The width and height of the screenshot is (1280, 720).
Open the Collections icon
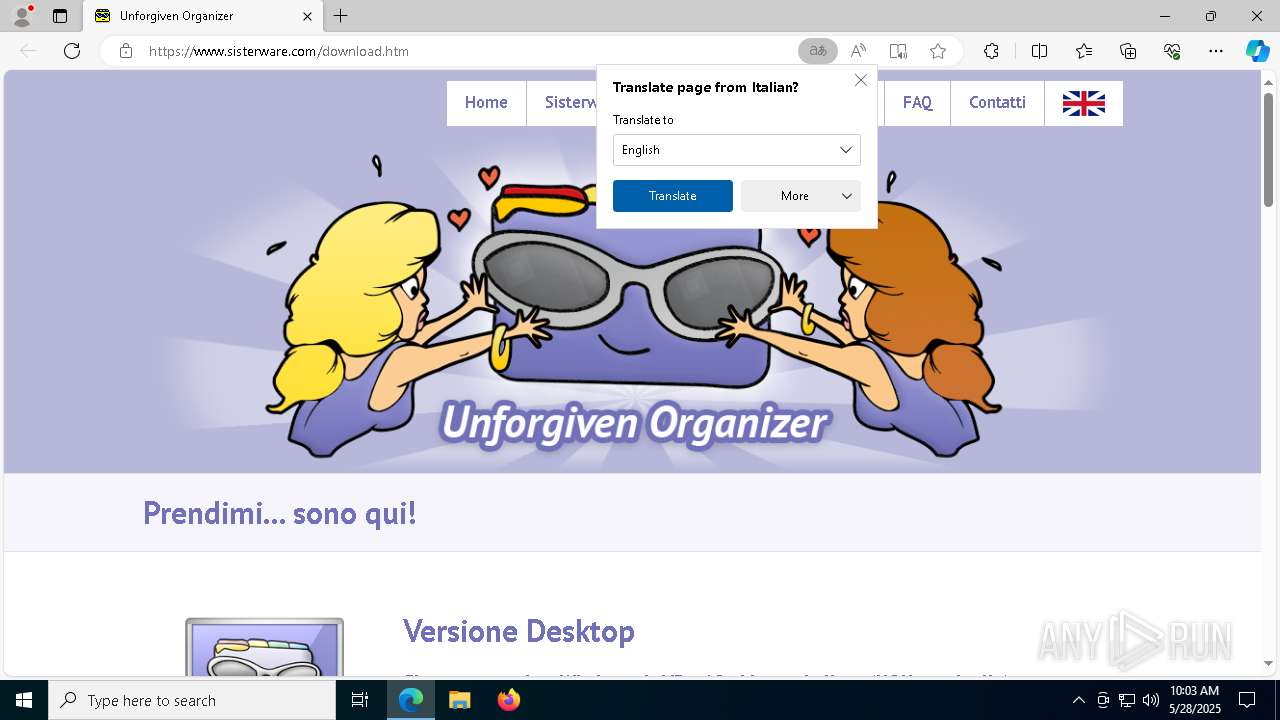point(1128,51)
